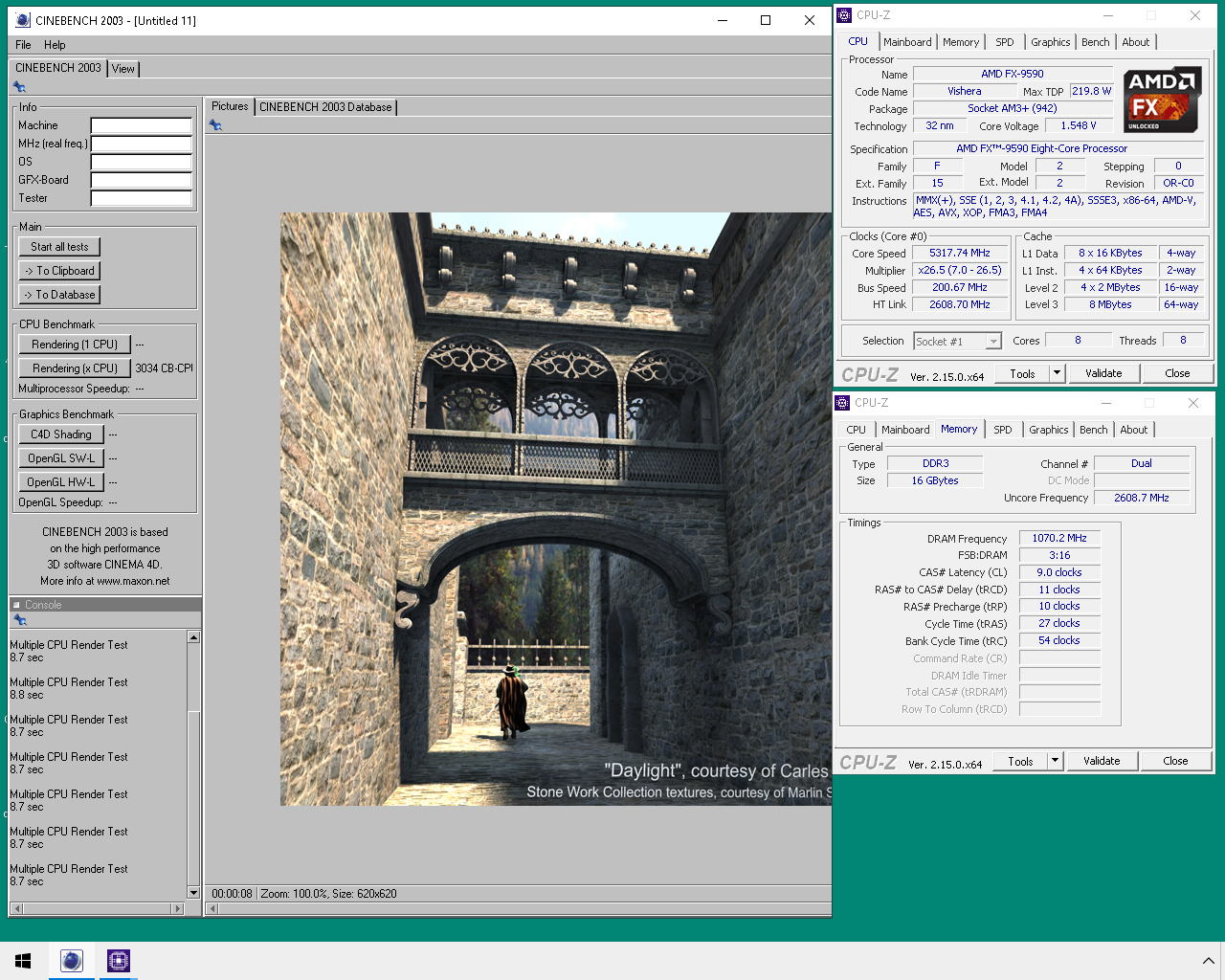The height and width of the screenshot is (980, 1225).
Task: Run OpenGL SW-L benchmark
Action: click(x=61, y=458)
